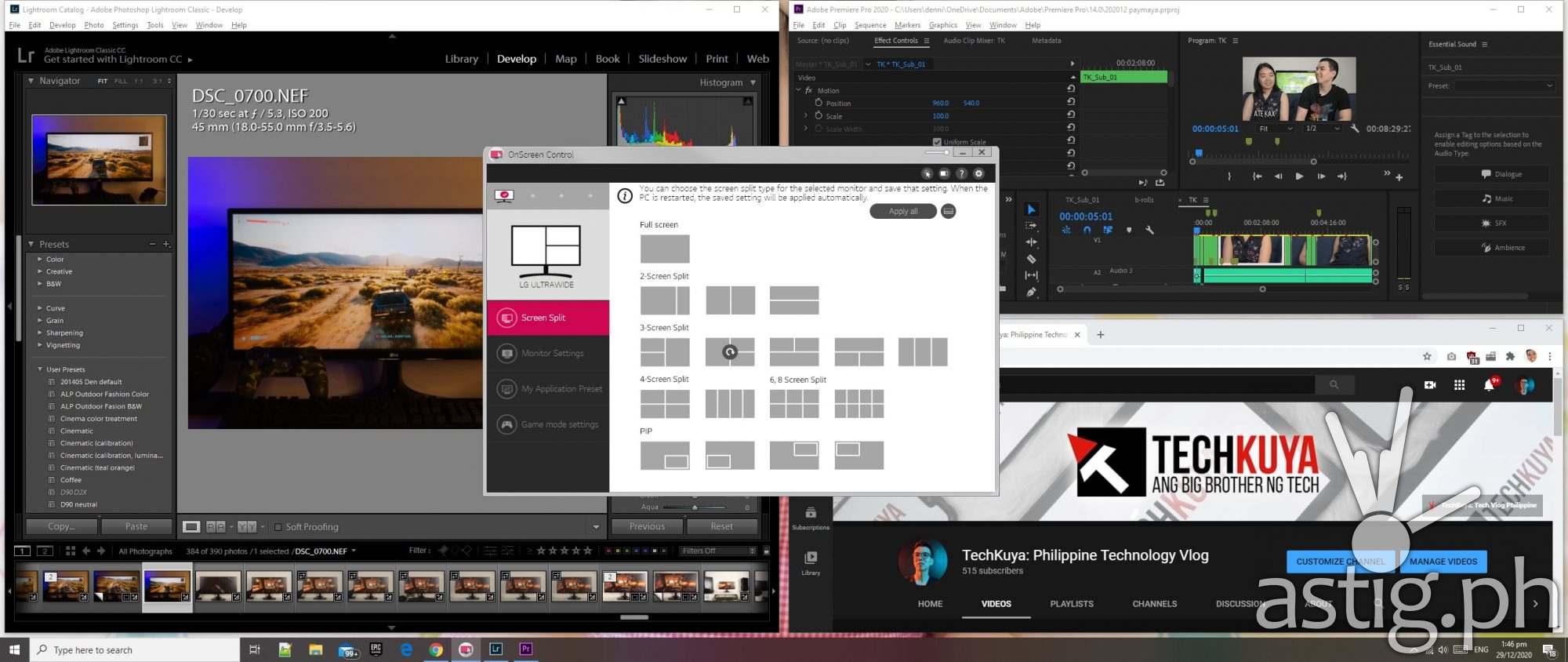Open the Windows Start menu
Viewport: 1568px width, 662px height.
point(14,649)
